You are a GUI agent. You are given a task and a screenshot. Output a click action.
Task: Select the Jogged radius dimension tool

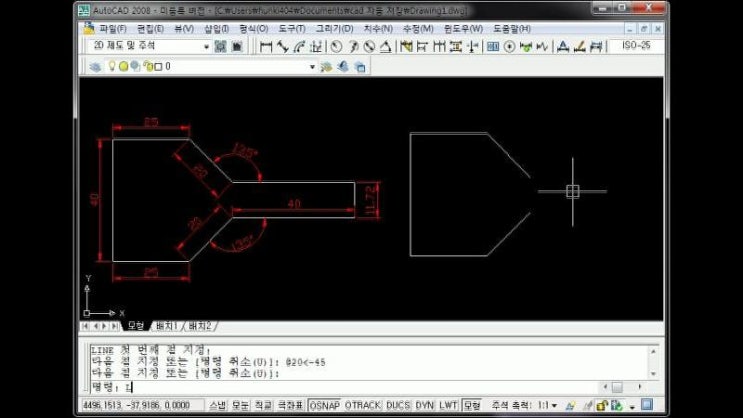(x=353, y=46)
